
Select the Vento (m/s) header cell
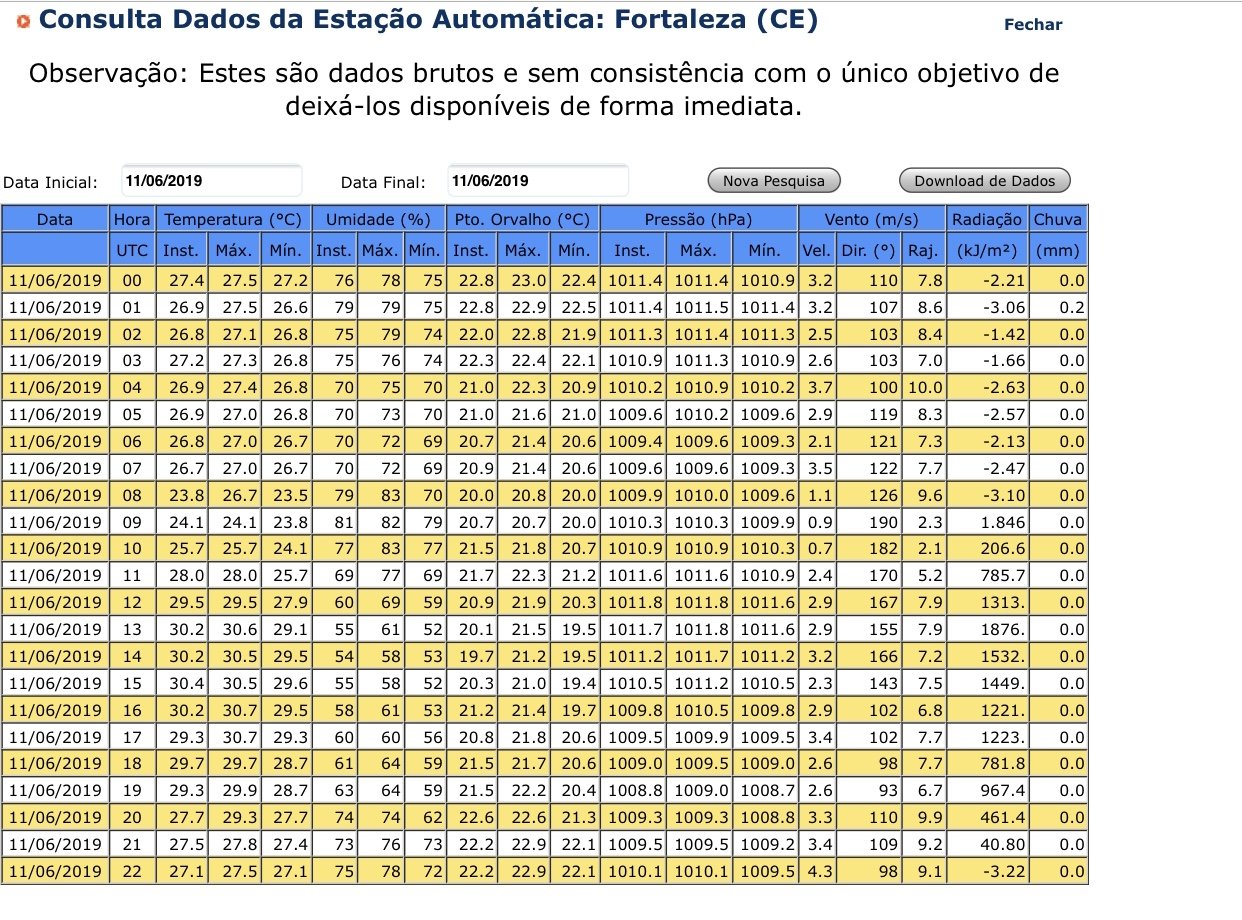coord(872,219)
